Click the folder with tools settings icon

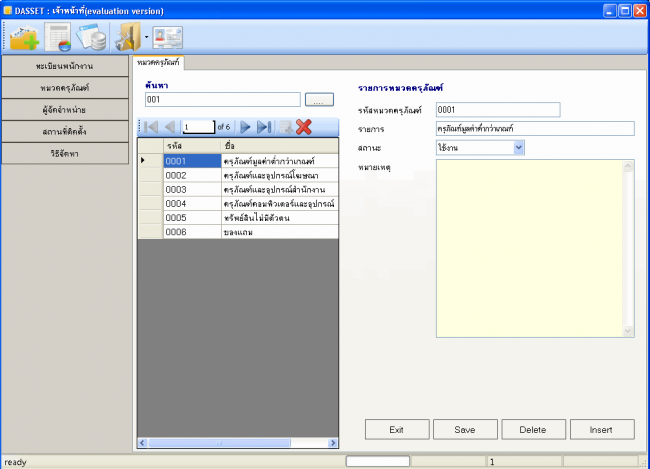click(x=129, y=39)
